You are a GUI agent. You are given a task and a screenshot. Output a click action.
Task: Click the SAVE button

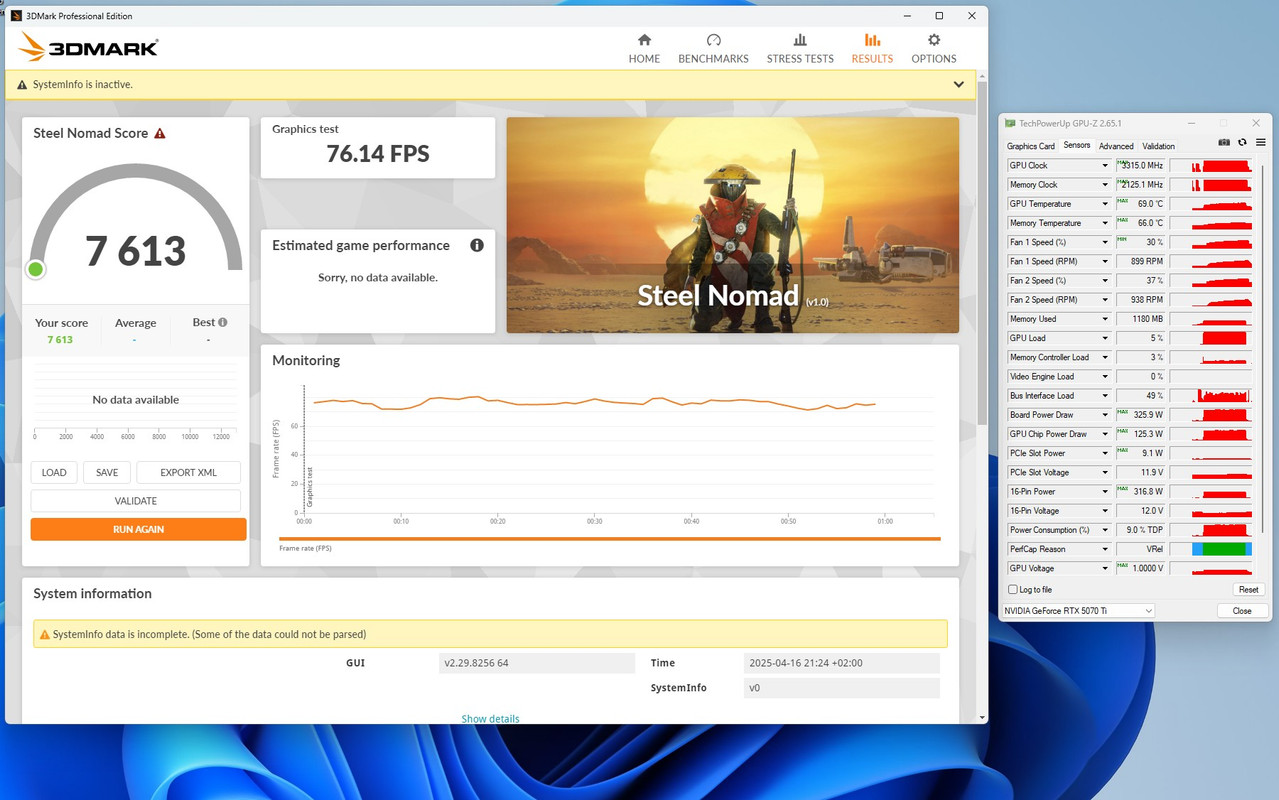[107, 473]
